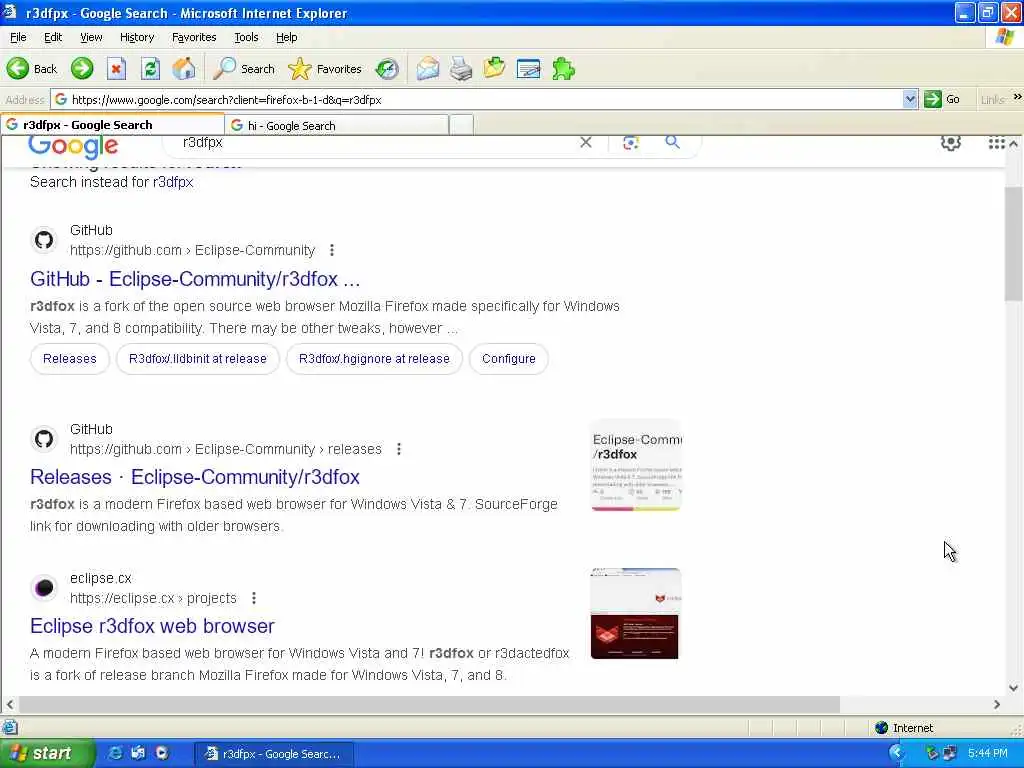This screenshot has height=768, width=1024.
Task: Open the View menu
Action: point(91,37)
